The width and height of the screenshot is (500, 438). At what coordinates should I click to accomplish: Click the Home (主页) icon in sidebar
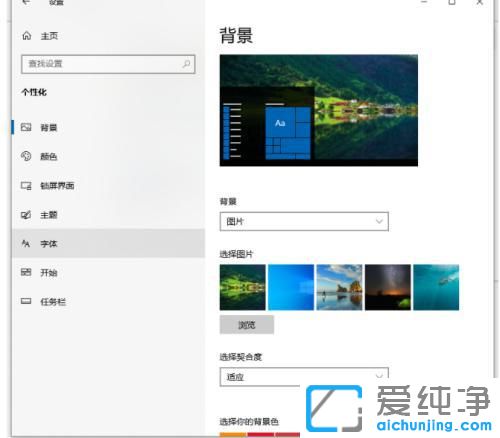27,36
